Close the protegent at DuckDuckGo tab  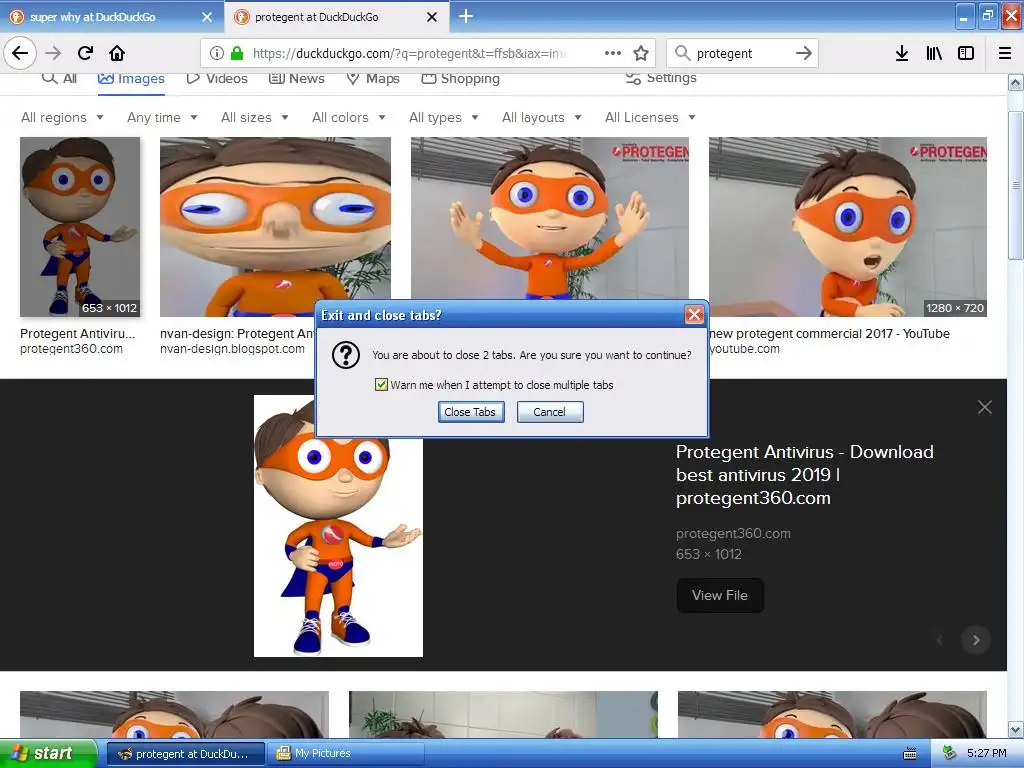click(432, 17)
